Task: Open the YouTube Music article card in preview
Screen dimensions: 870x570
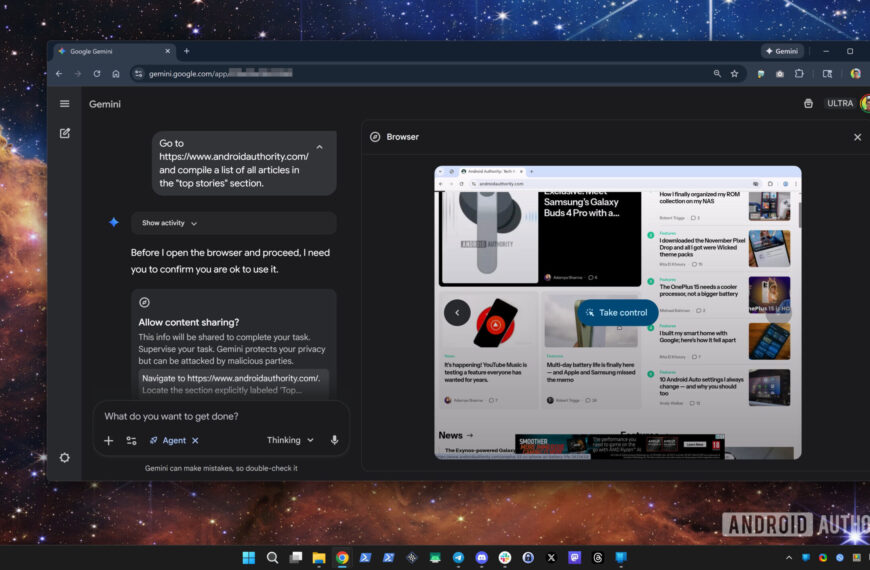Action: pos(488,351)
